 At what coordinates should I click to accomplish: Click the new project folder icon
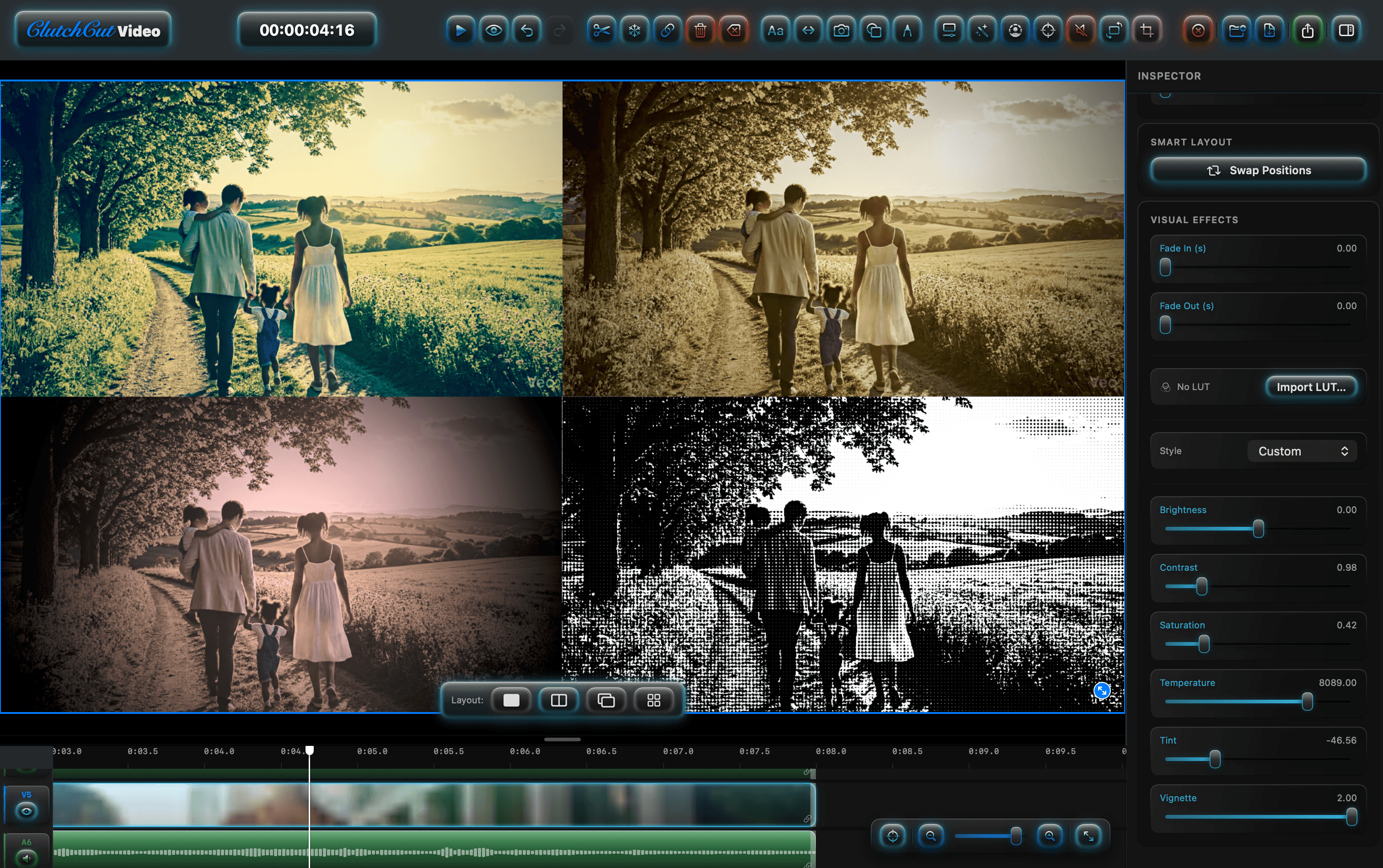[x=1237, y=31]
